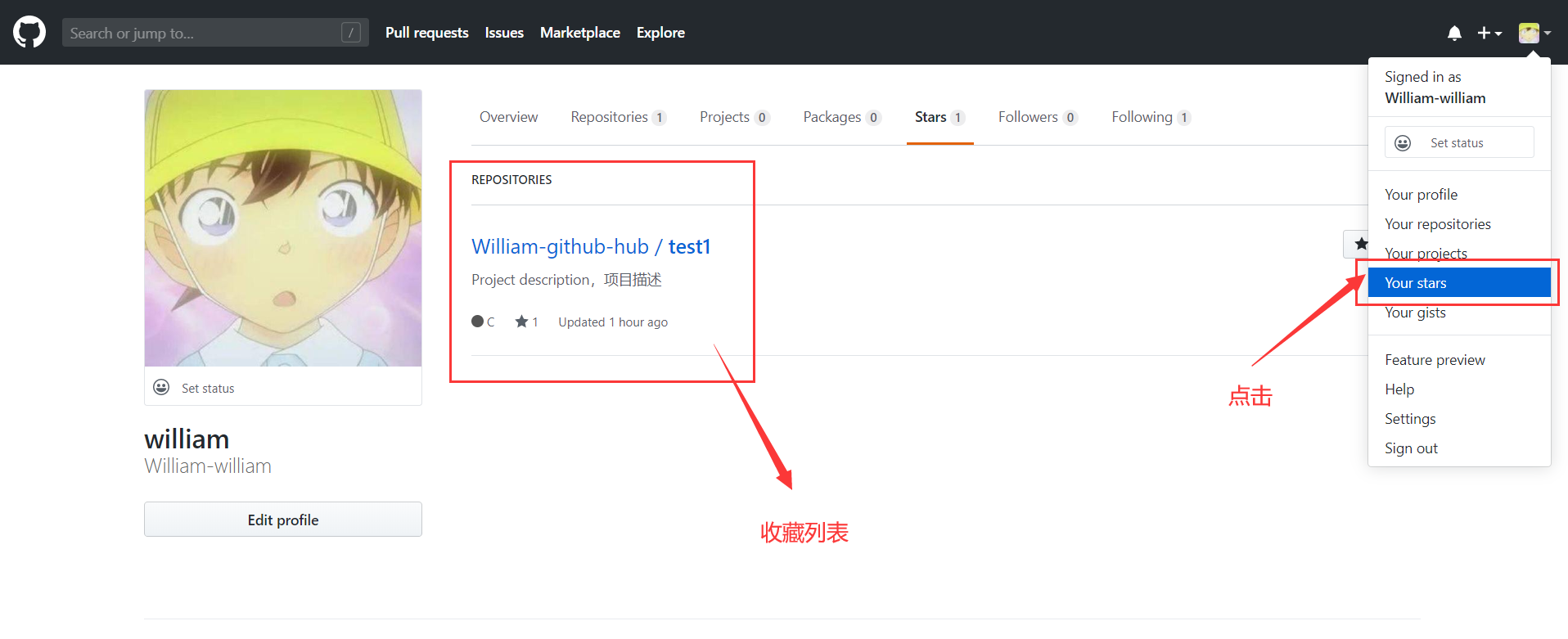Open the Followers tab

[x=1038, y=117]
